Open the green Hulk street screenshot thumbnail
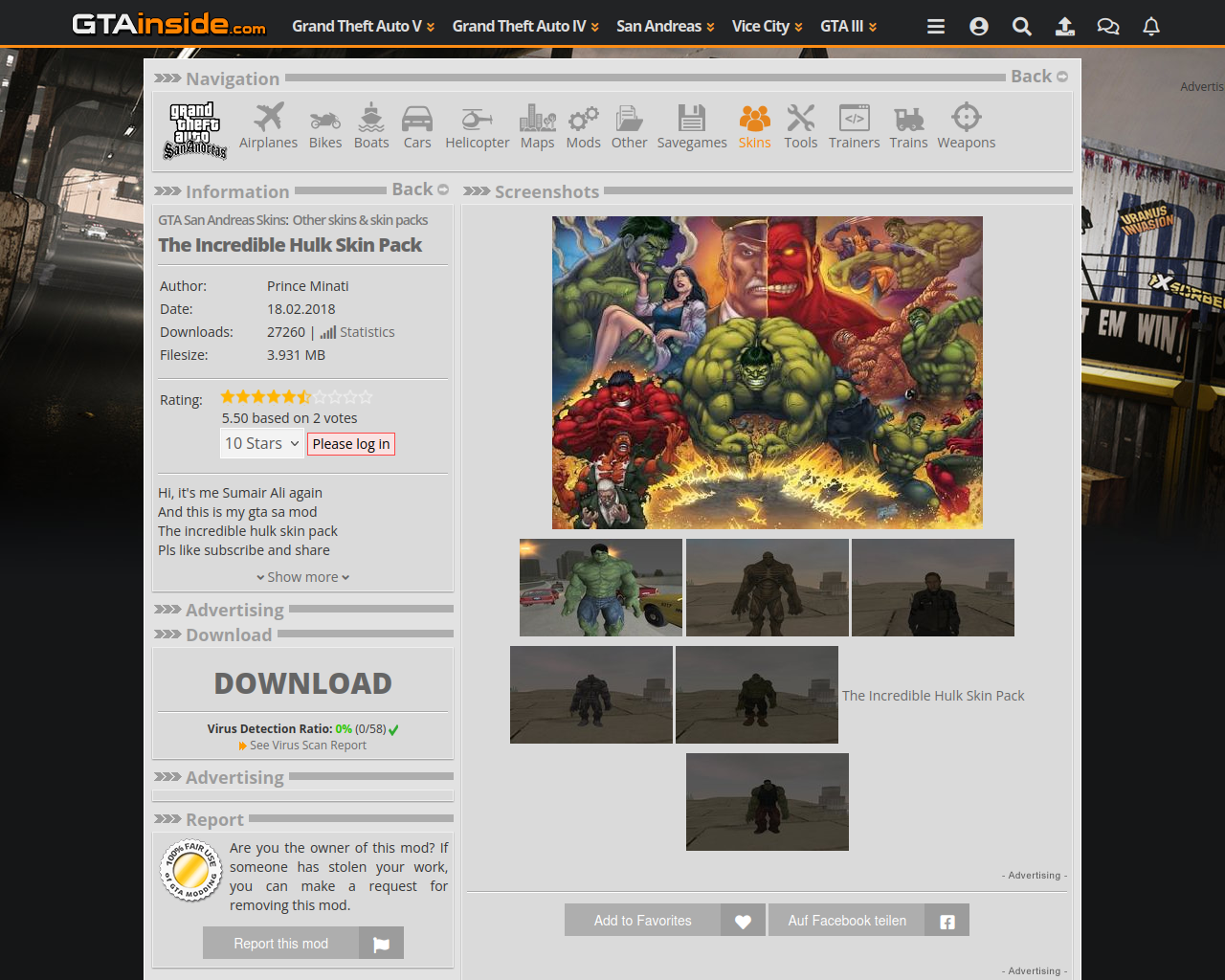The width and height of the screenshot is (1225, 980). (601, 588)
